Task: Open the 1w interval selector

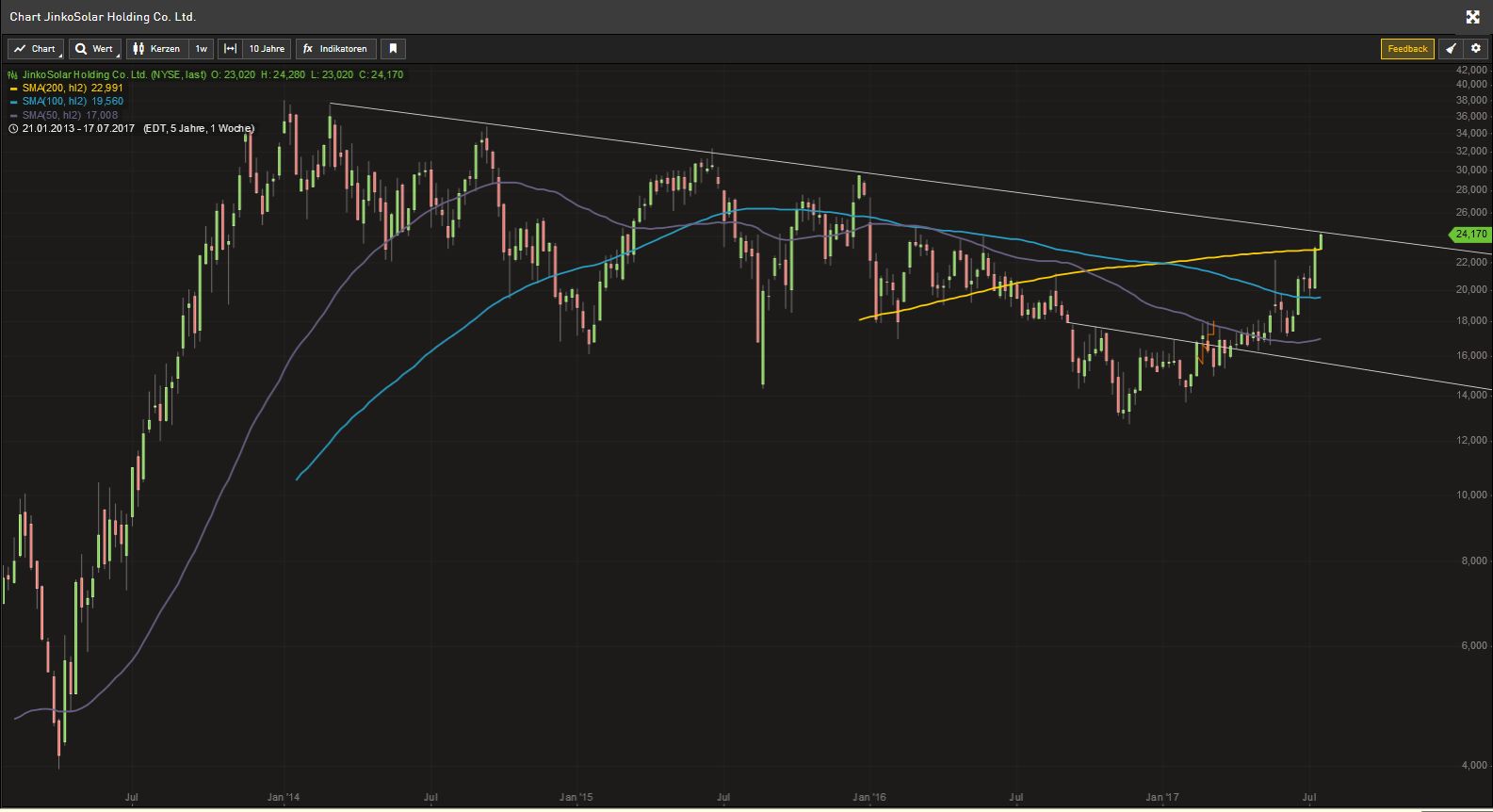Action: coord(201,49)
